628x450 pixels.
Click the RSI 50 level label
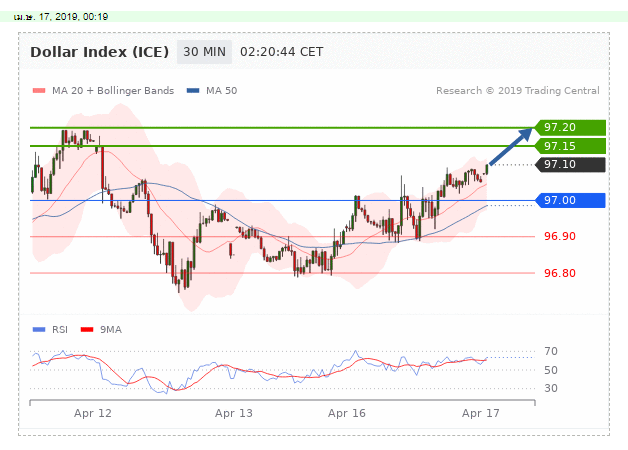(551, 370)
